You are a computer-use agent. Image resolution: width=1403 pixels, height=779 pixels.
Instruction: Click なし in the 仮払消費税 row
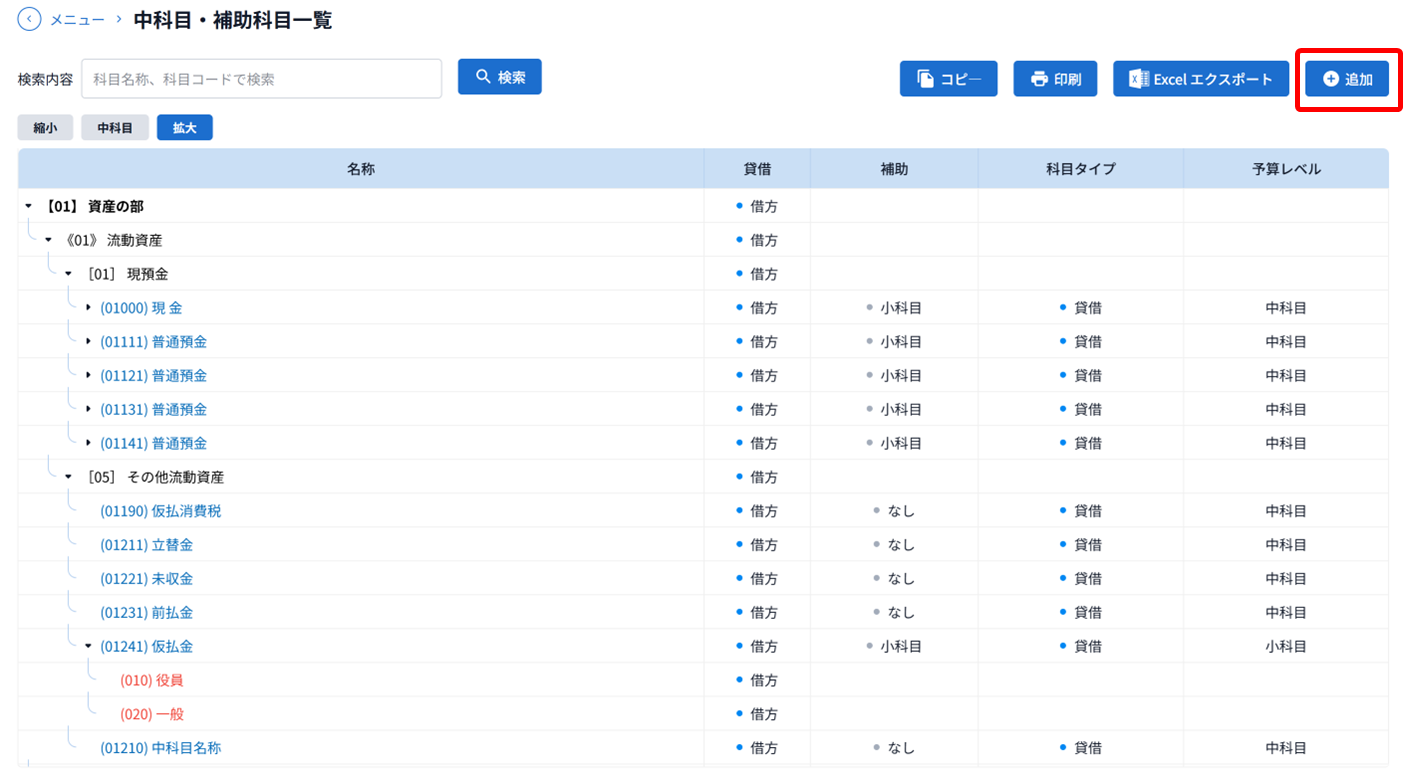click(x=901, y=511)
